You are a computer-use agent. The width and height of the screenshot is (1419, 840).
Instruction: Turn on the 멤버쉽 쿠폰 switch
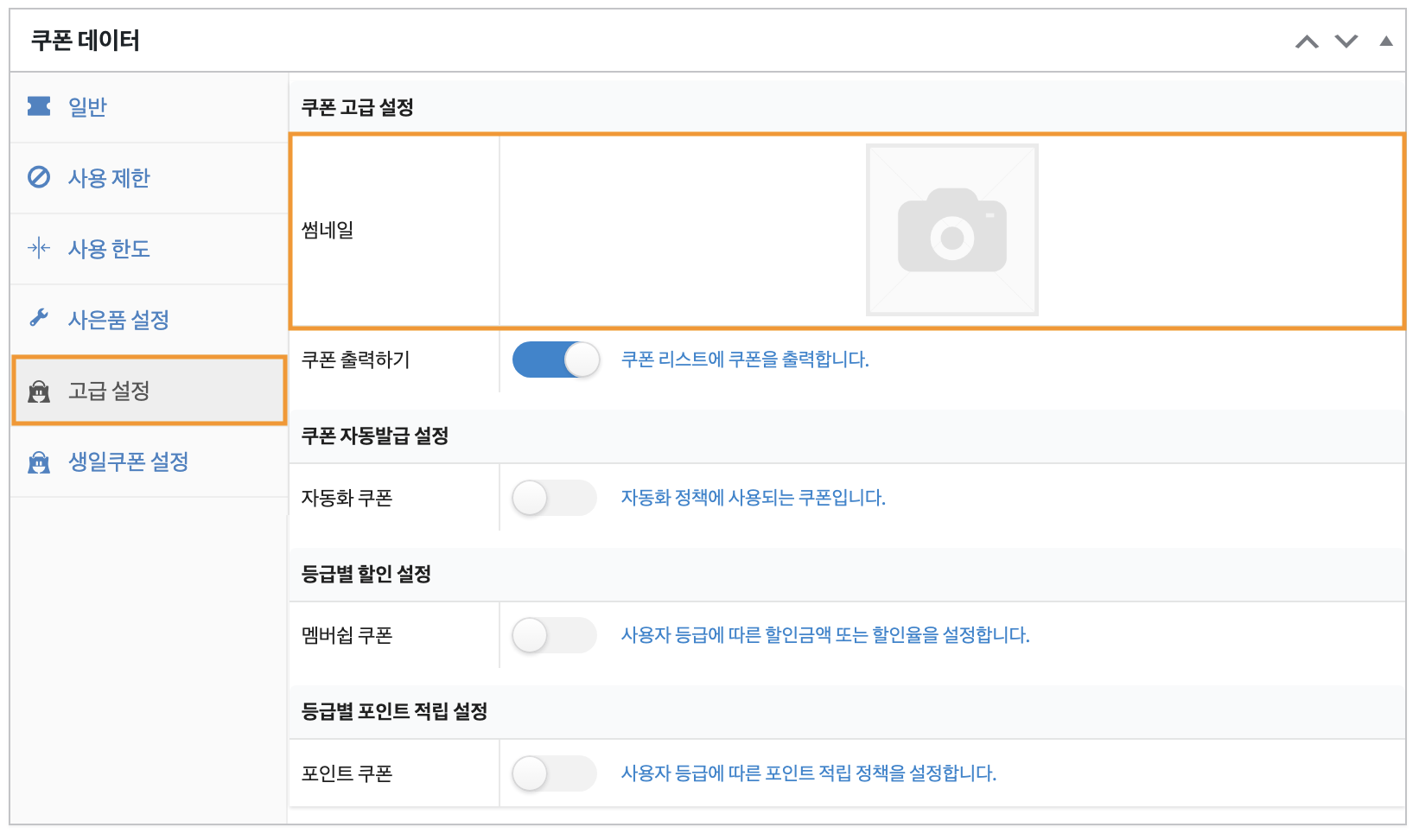click(555, 635)
